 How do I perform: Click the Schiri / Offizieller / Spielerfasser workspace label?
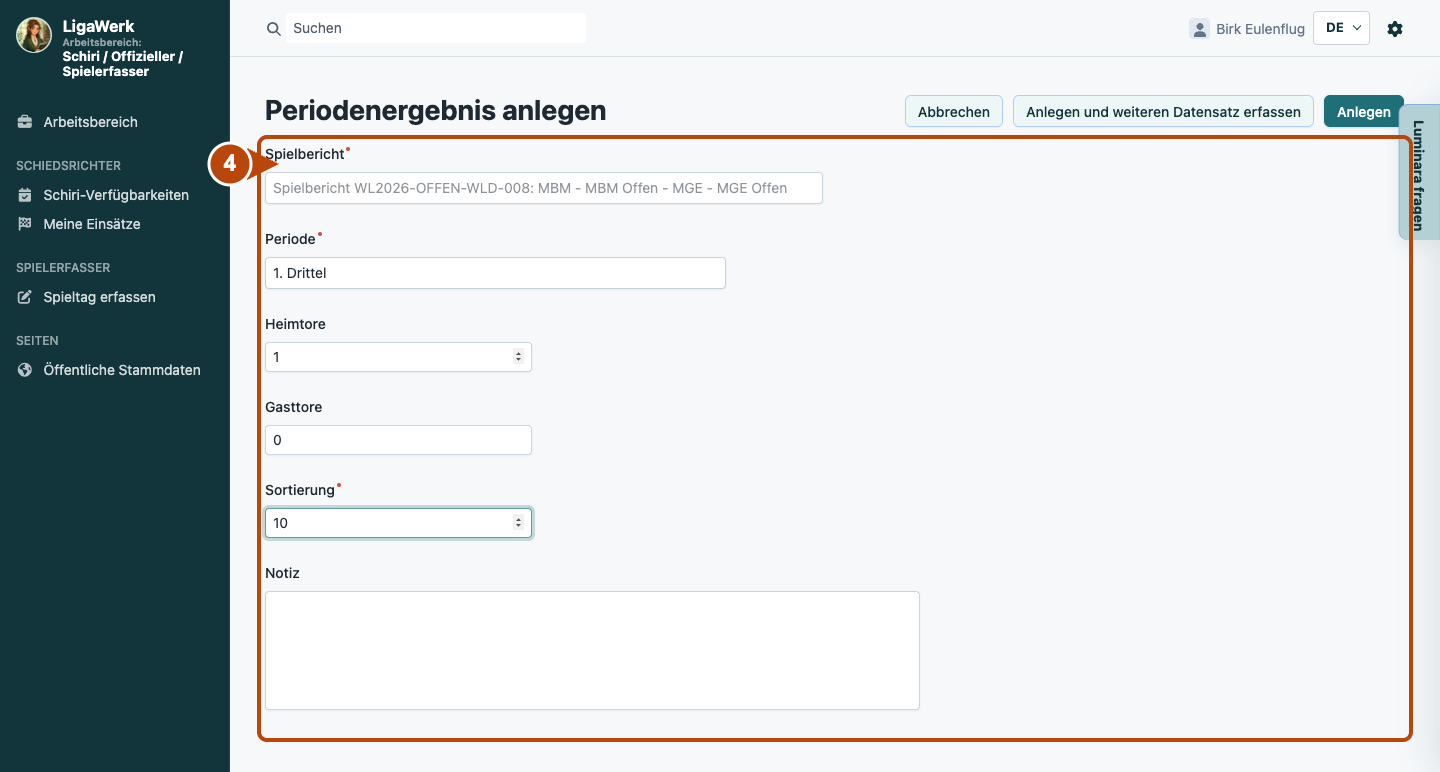[x=122, y=64]
